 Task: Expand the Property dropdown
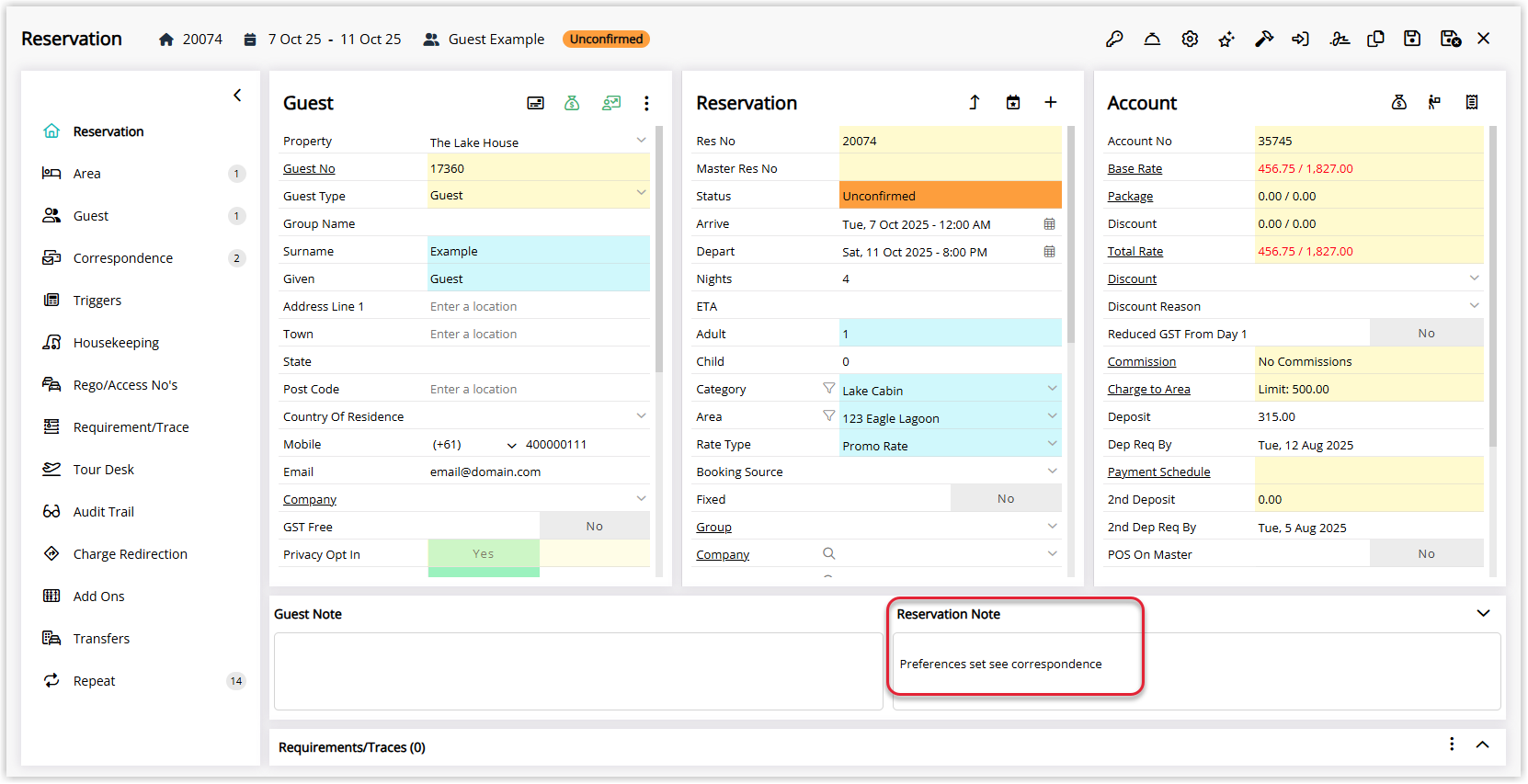(x=641, y=140)
